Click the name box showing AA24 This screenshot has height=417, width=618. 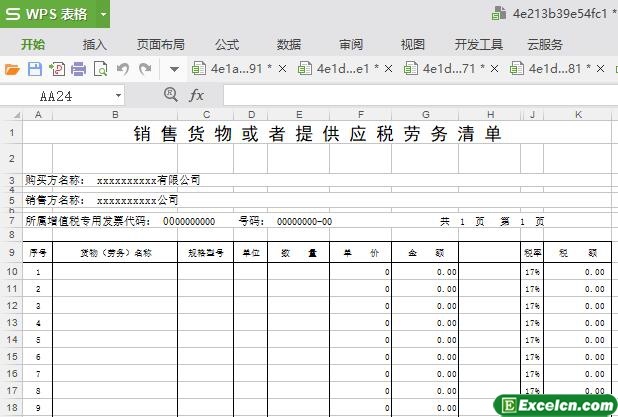[x=56, y=96]
